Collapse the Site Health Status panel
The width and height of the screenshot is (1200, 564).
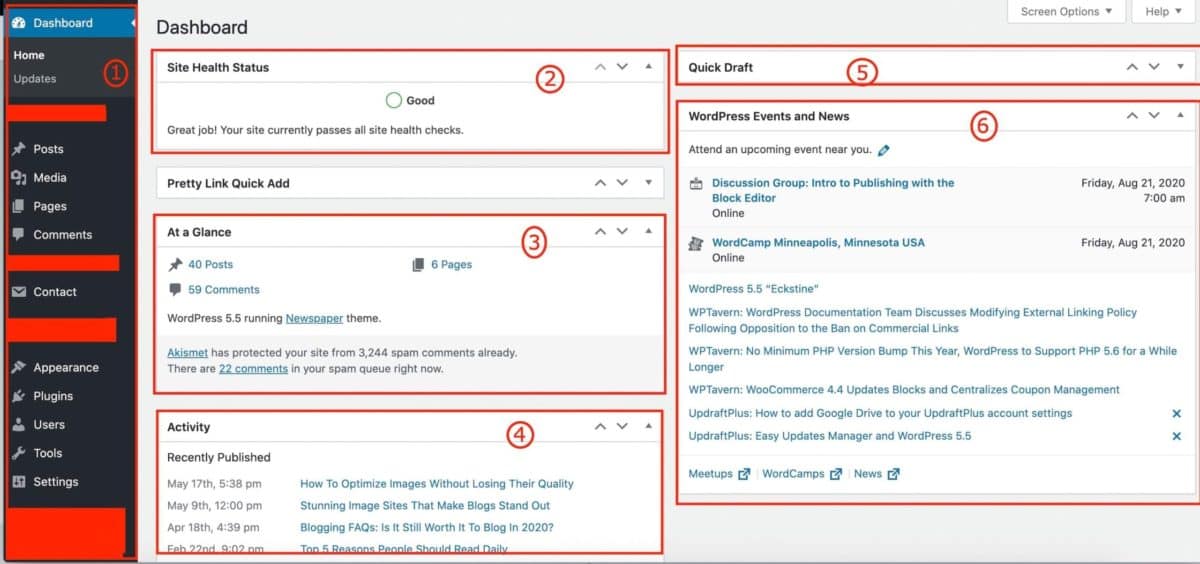648,67
